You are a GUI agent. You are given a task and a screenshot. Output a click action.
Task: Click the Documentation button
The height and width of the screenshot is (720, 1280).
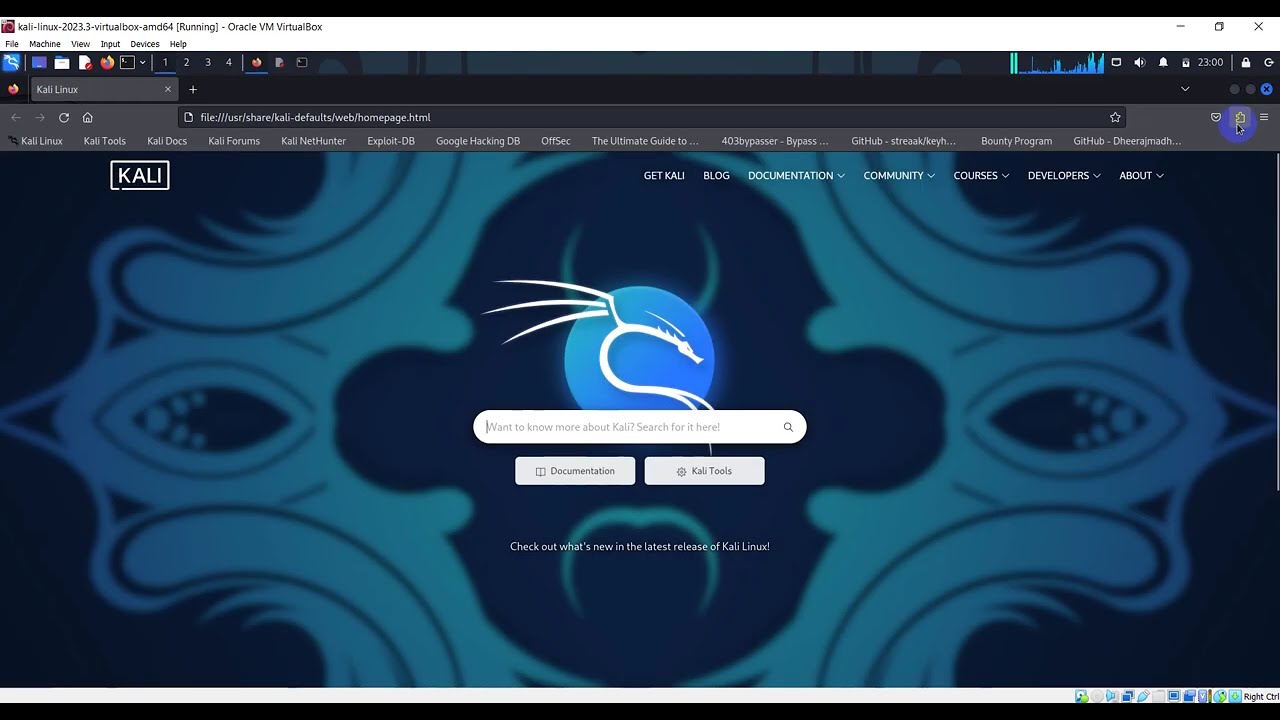pyautogui.click(x=575, y=471)
